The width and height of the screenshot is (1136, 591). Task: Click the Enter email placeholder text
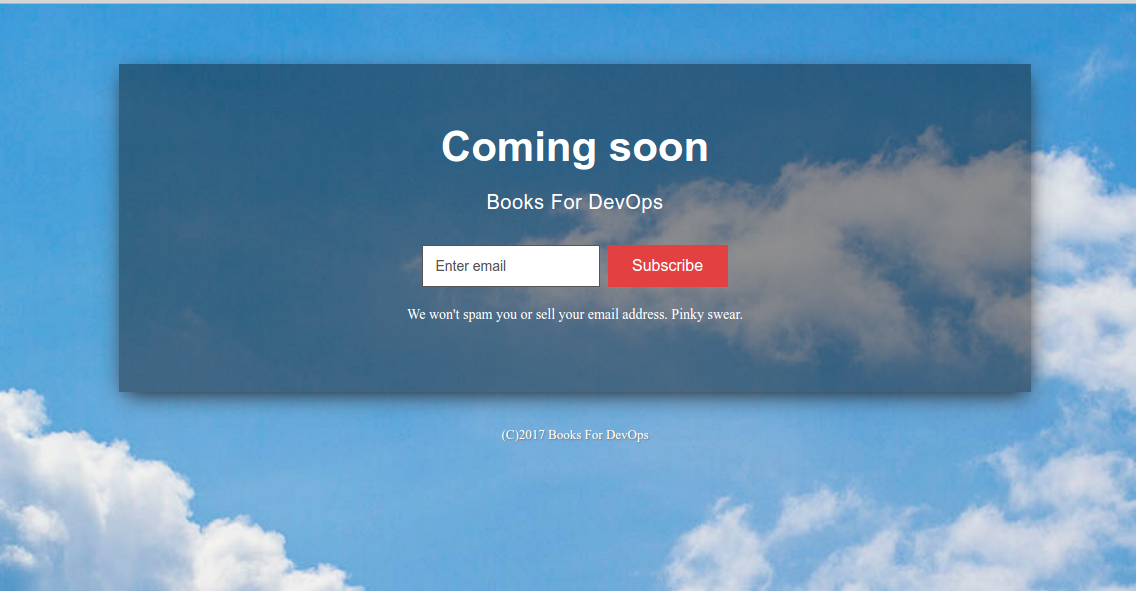(470, 265)
